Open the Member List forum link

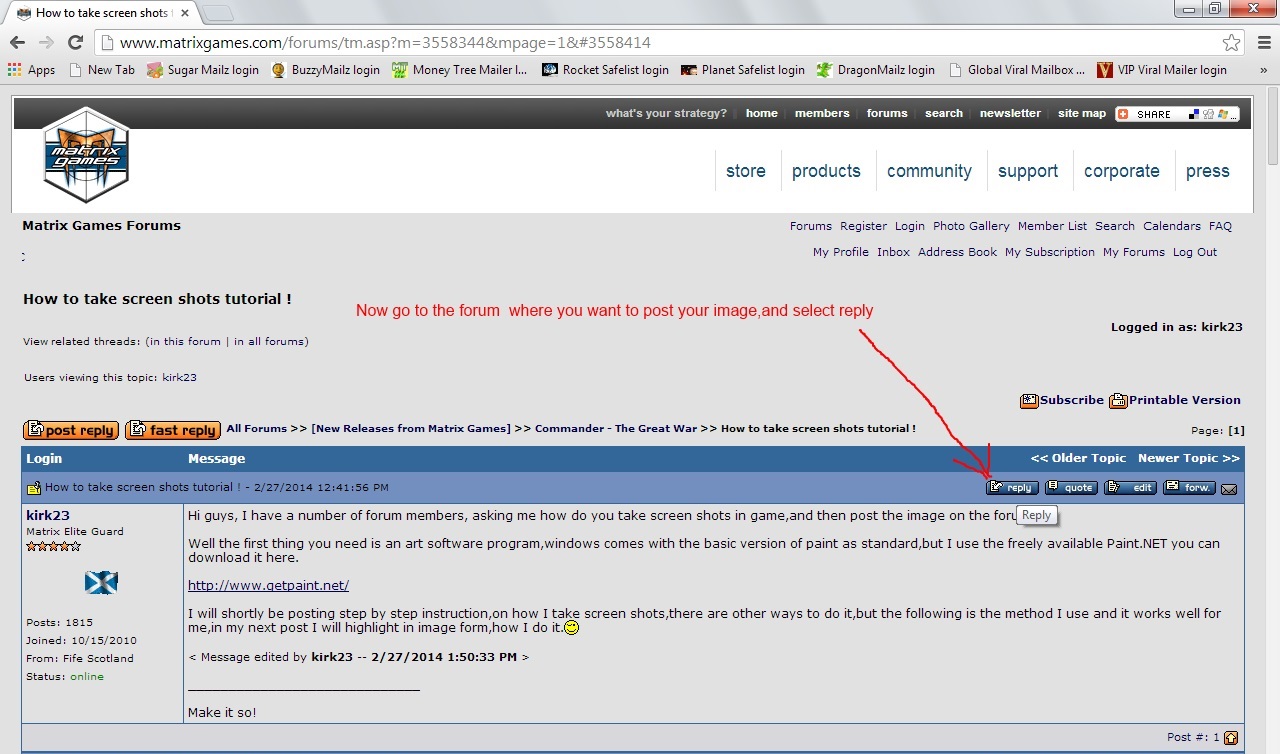[x=1052, y=226]
